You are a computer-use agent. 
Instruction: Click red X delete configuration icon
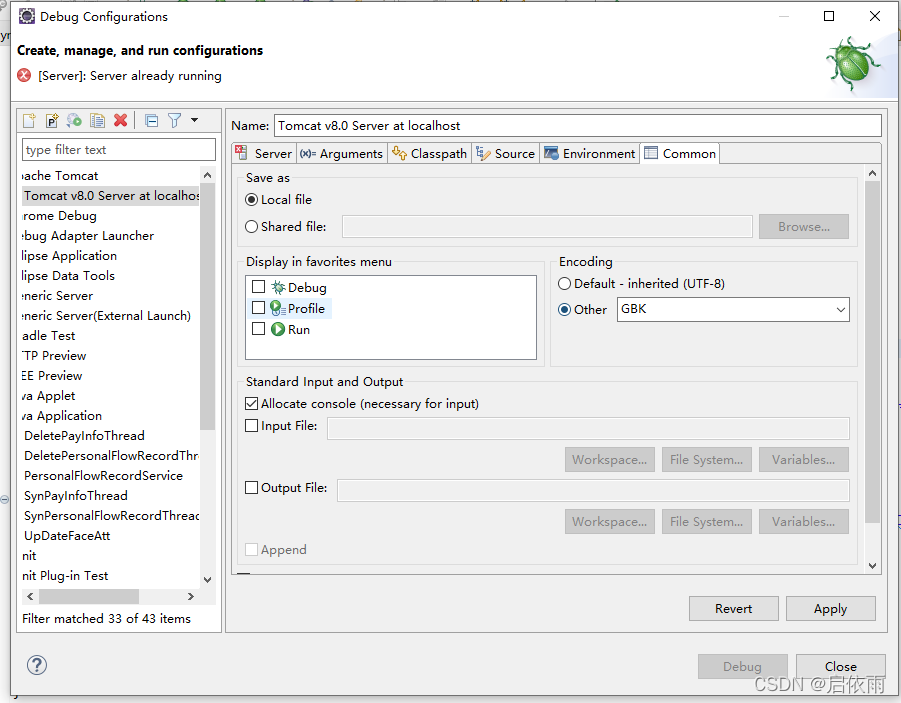point(121,120)
